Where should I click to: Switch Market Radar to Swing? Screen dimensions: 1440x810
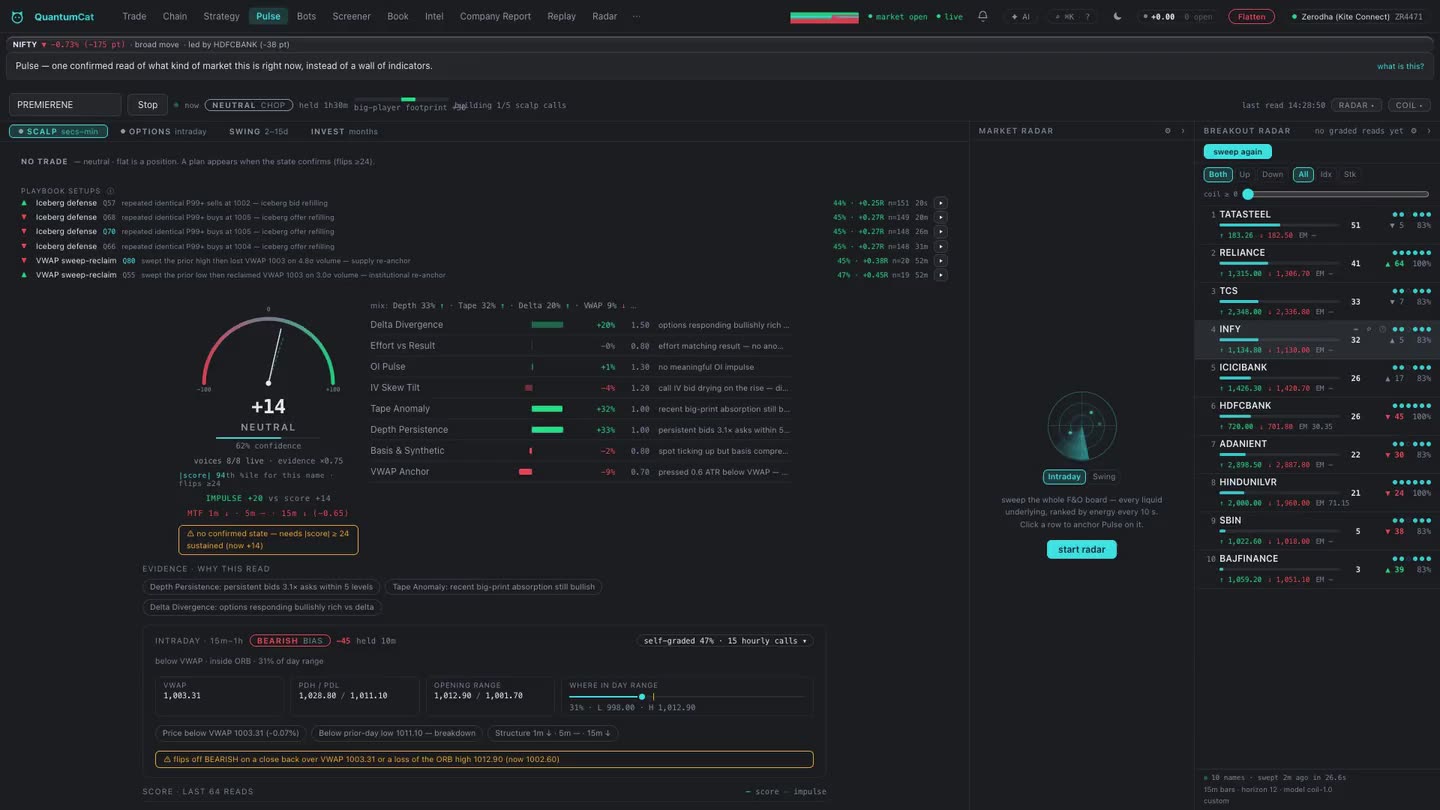click(x=1104, y=477)
